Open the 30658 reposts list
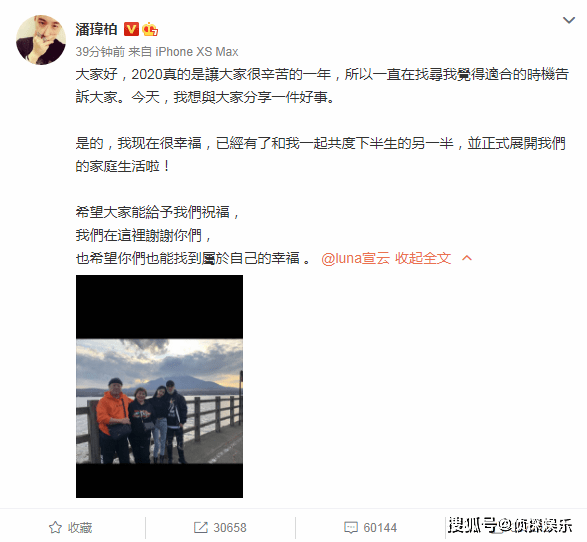587x542 pixels. 230,527
